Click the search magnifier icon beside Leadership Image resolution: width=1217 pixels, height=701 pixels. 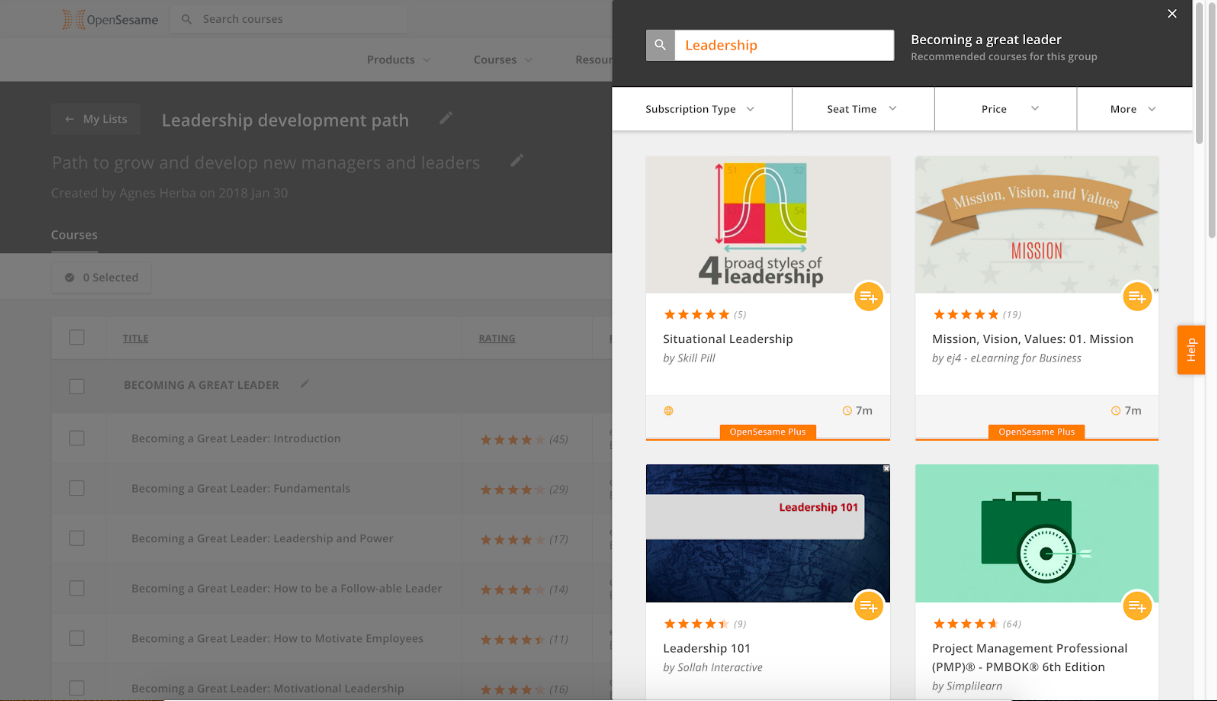(x=660, y=45)
